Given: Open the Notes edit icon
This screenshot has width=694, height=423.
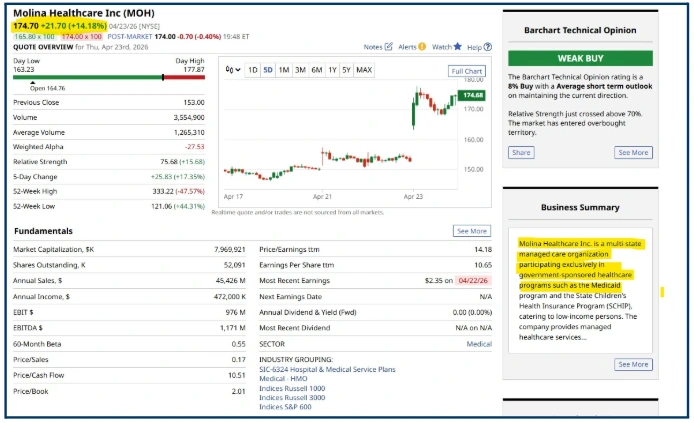Looking at the screenshot, I should pos(389,46).
